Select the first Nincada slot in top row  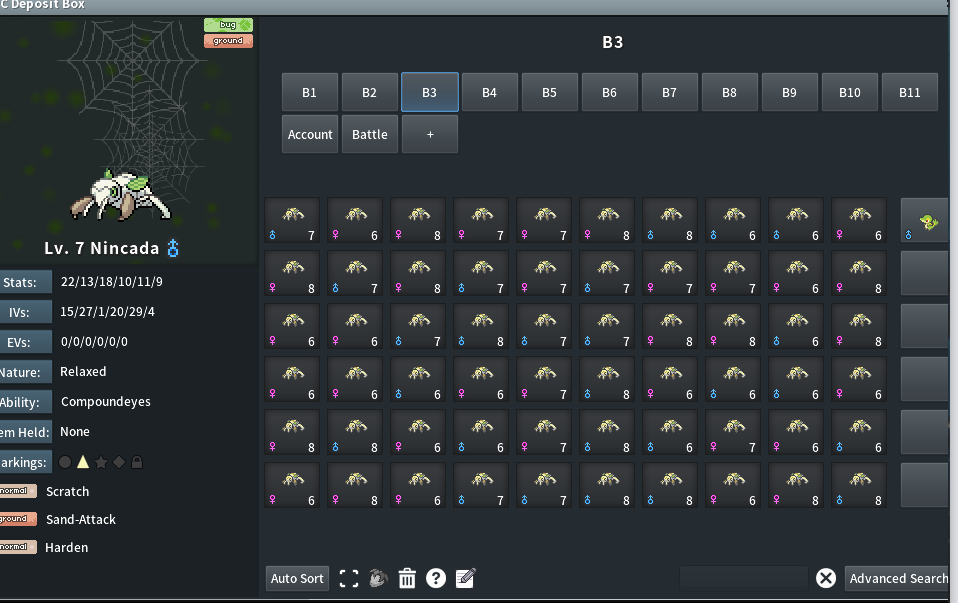[292, 220]
